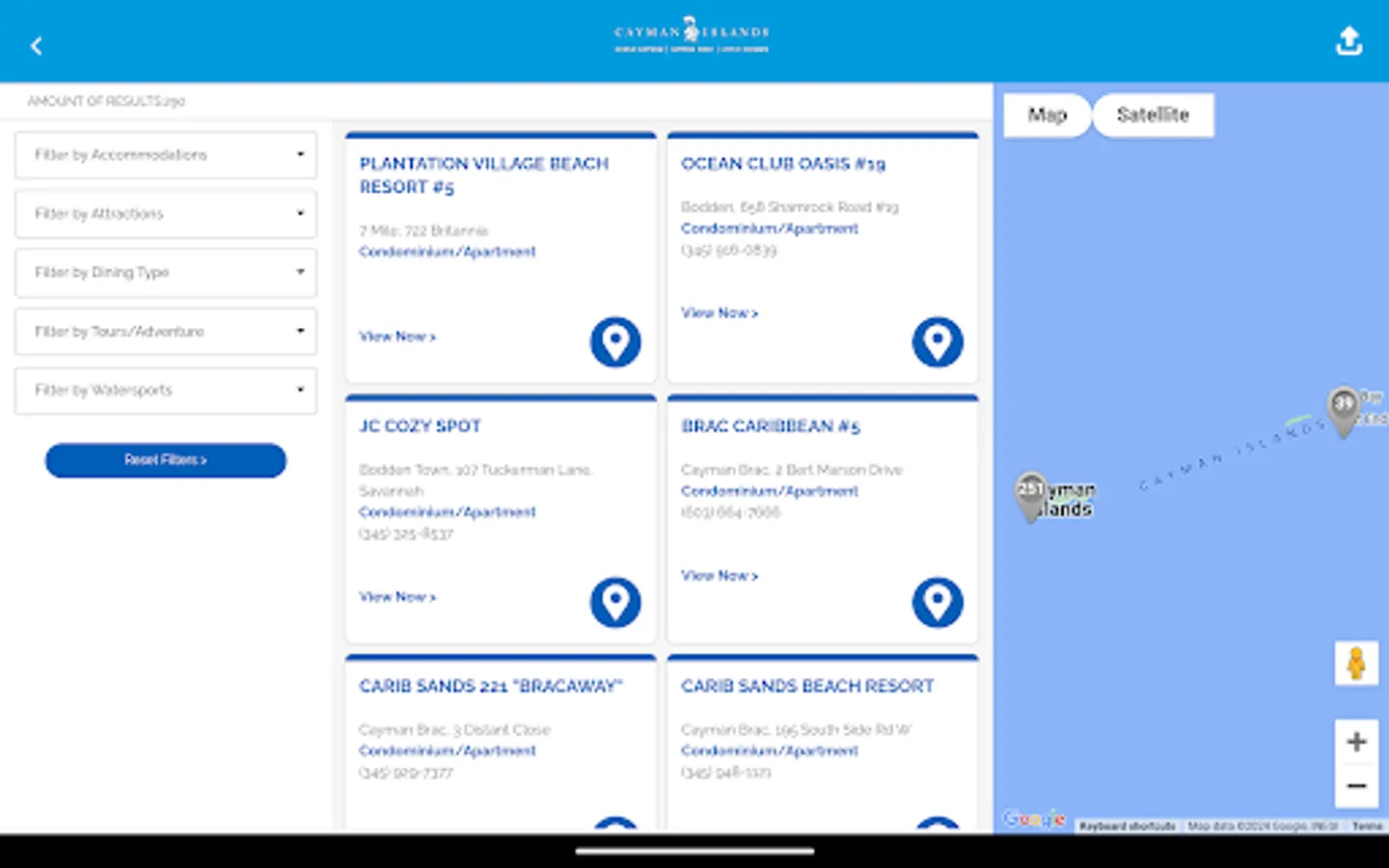Image resolution: width=1389 pixels, height=868 pixels.
Task: Select the Cayman Brac cluster marker
Action: 1344,412
